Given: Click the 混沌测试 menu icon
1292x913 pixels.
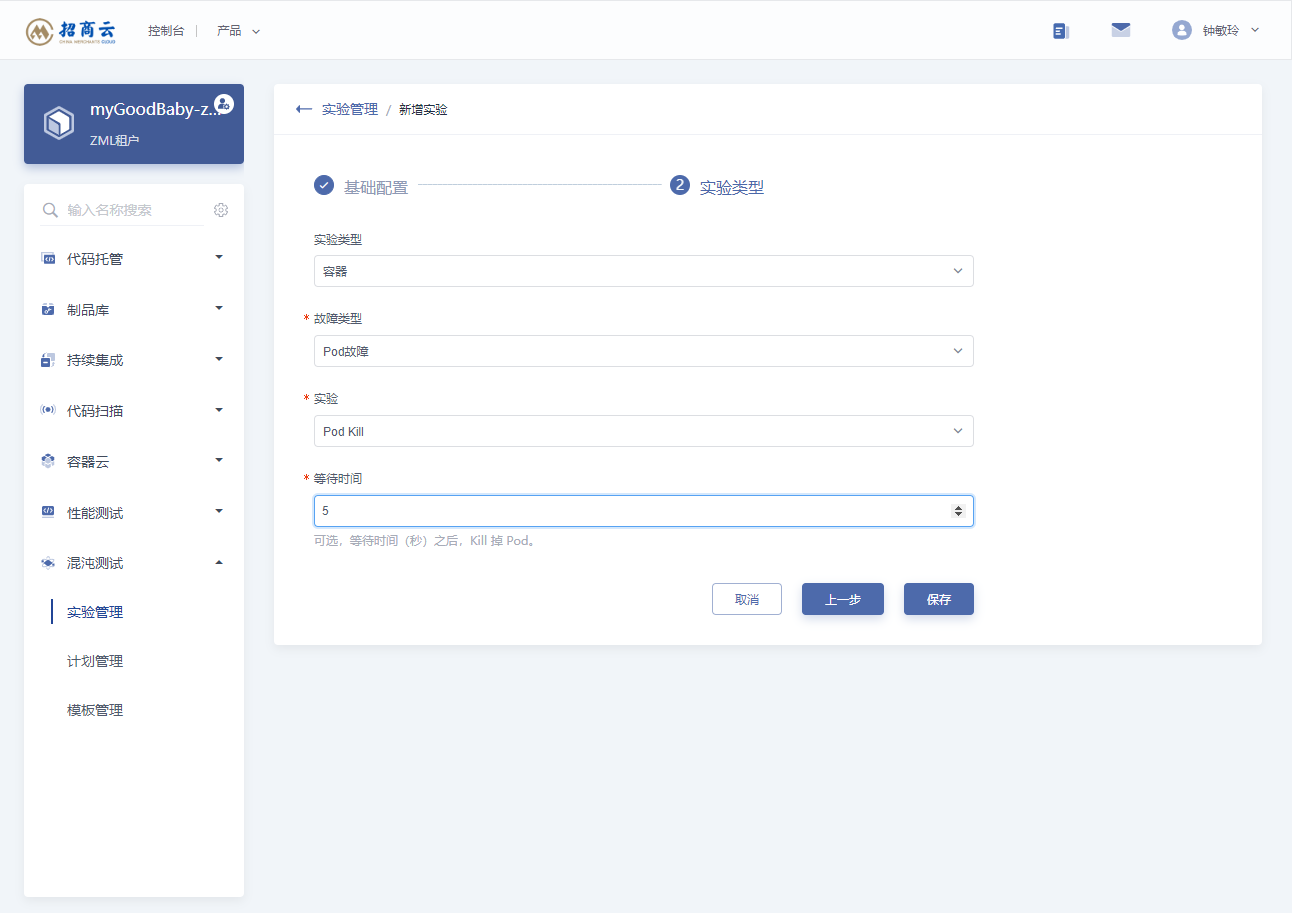Looking at the screenshot, I should (x=48, y=563).
